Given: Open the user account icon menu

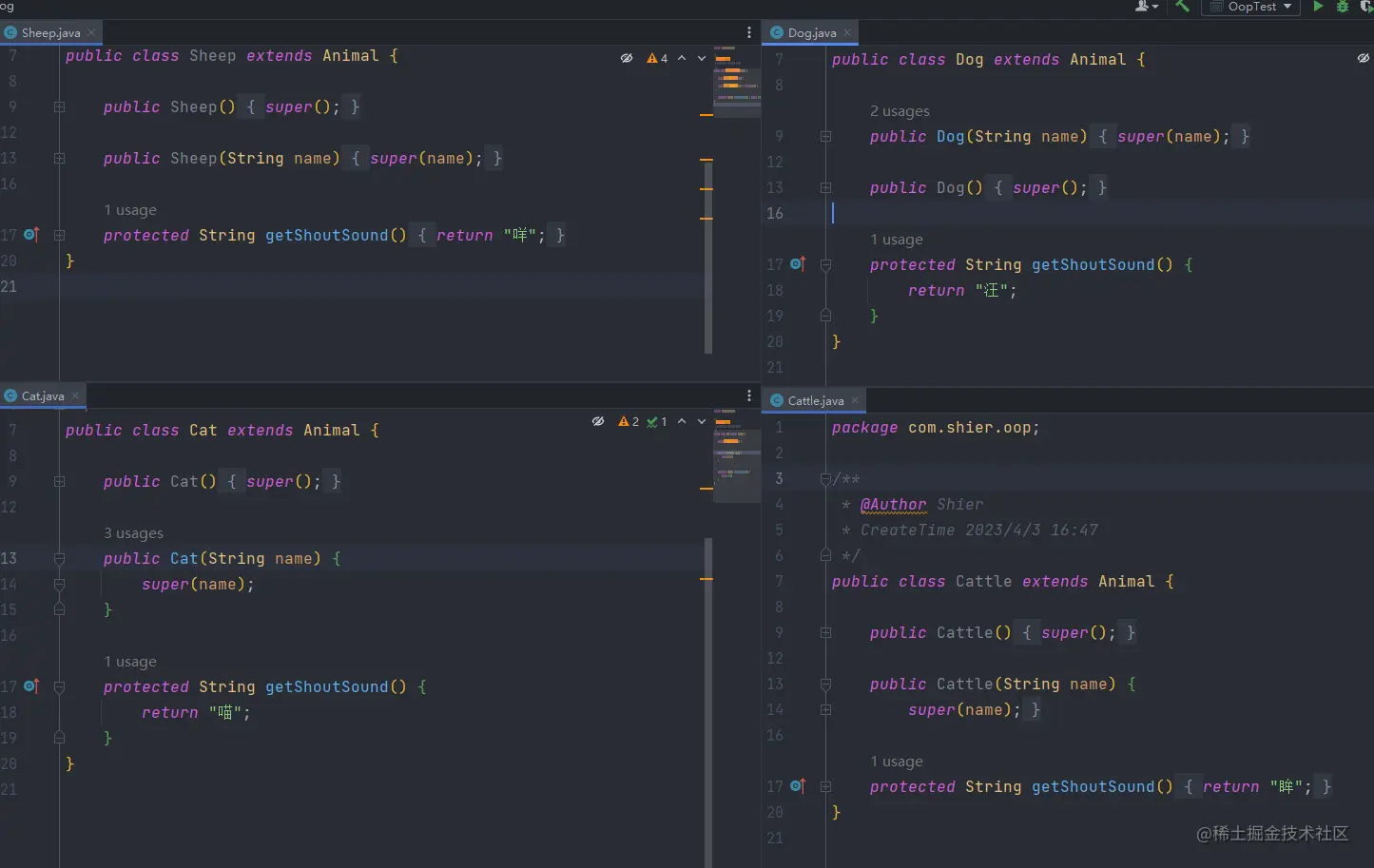Looking at the screenshot, I should coord(1147,6).
